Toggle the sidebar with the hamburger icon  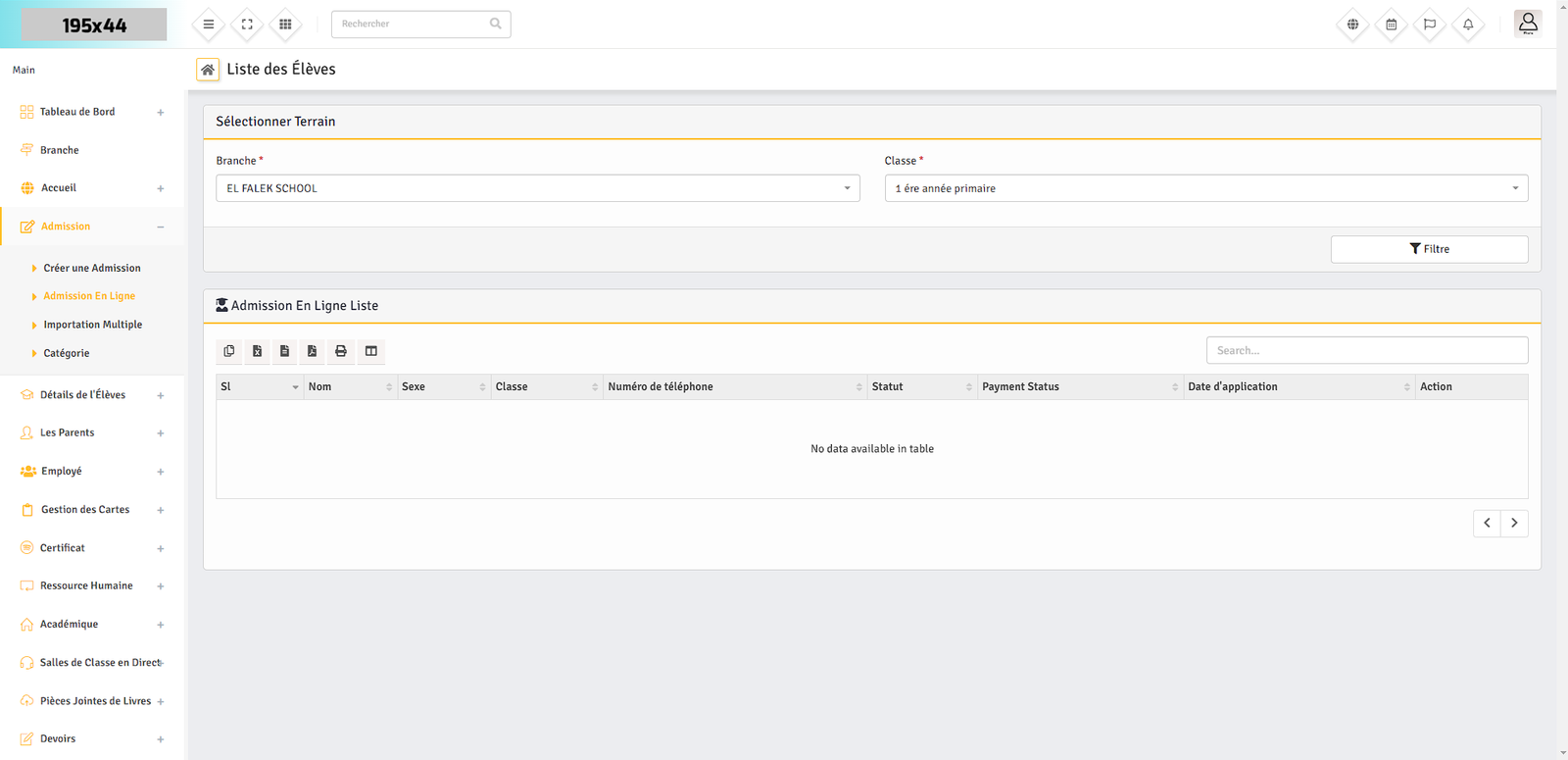(209, 25)
